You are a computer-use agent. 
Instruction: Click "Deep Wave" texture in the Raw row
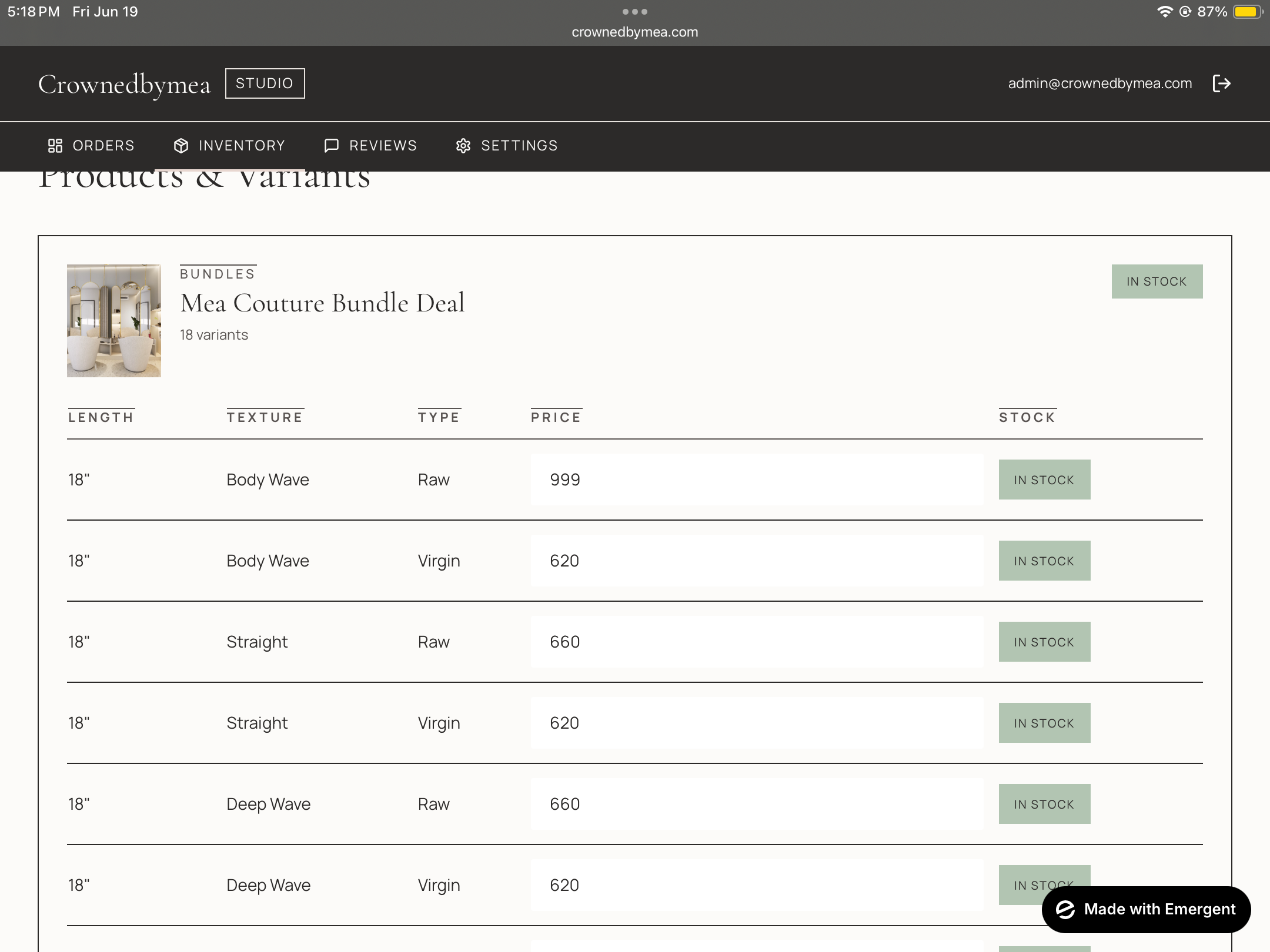pyautogui.click(x=269, y=804)
